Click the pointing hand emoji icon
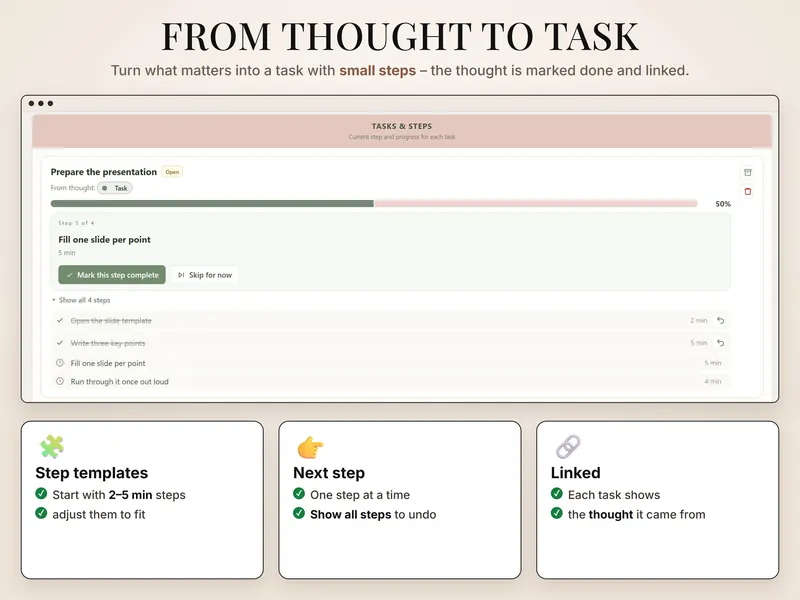 pyautogui.click(x=310, y=447)
